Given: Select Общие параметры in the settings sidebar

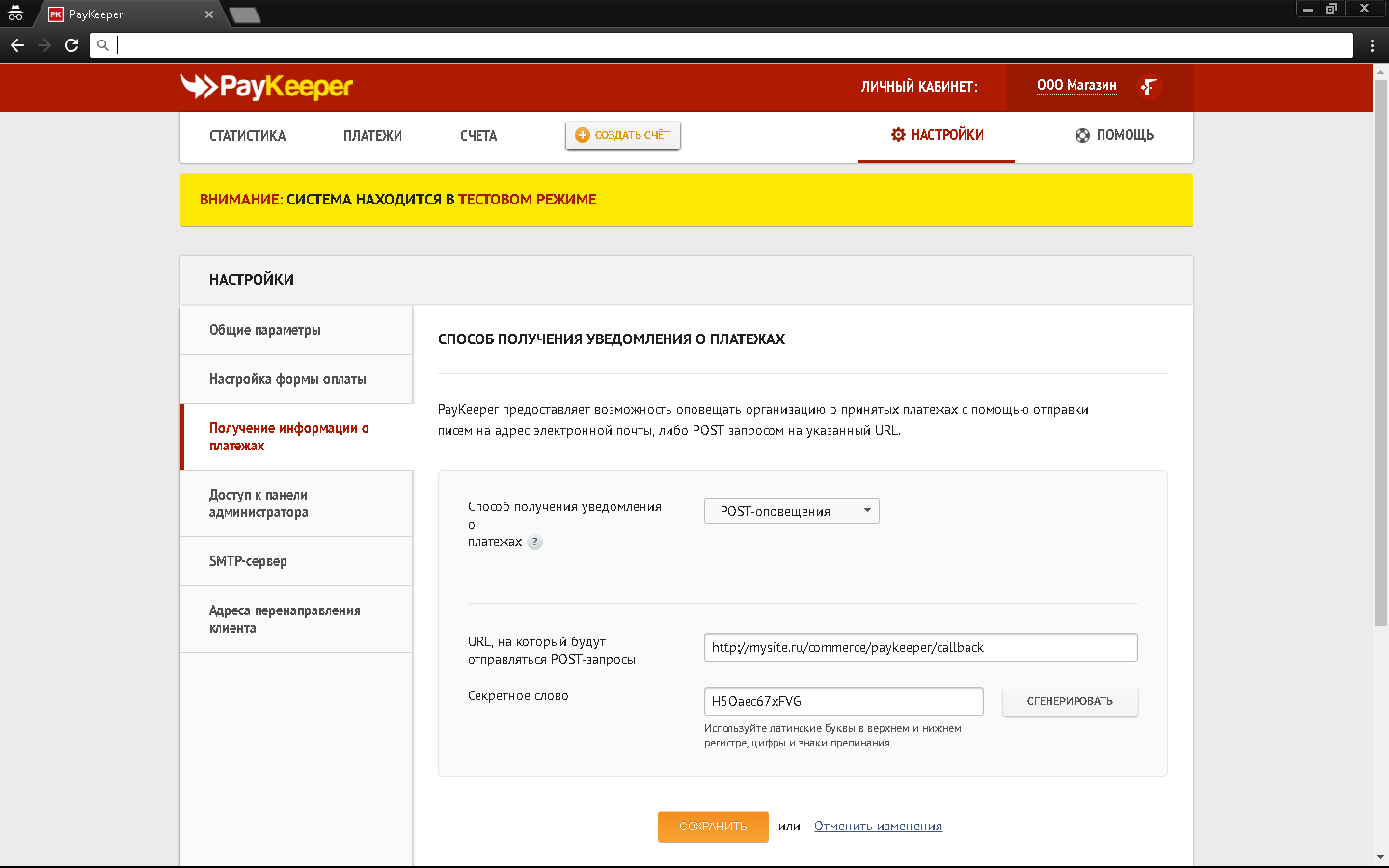Looking at the screenshot, I should click(265, 330).
